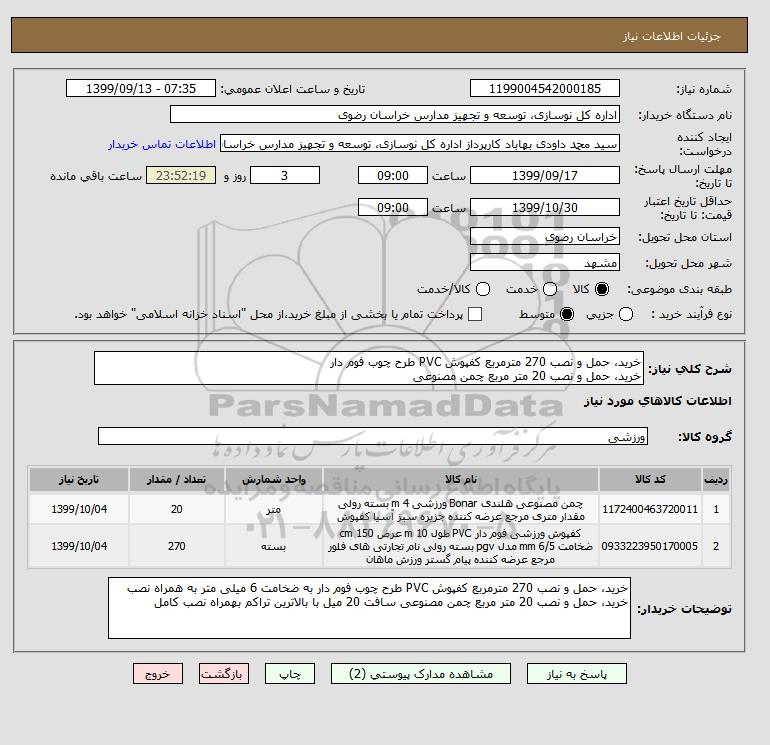Screen dimensions: 770x745
Task: Click the جزئیات اطلاعات نیاز page header
Action: tap(671, 37)
